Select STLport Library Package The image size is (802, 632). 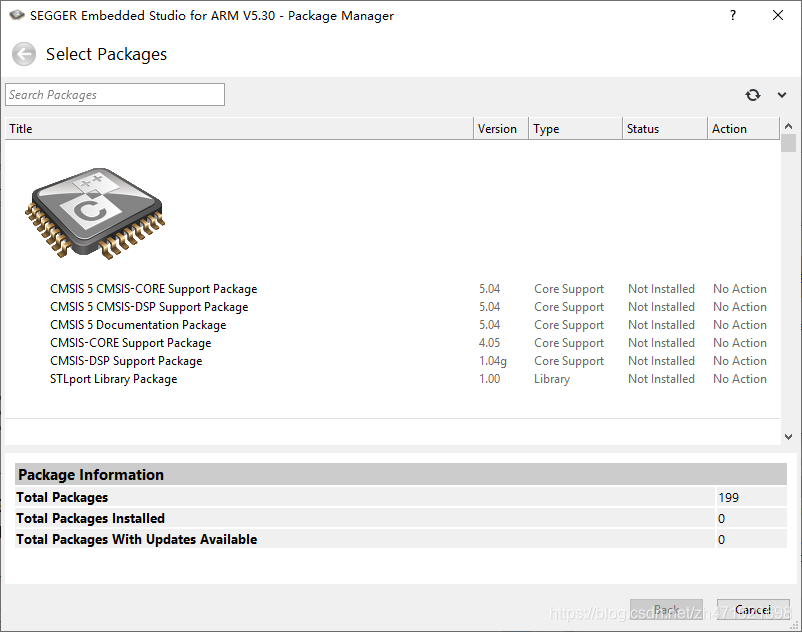click(x=114, y=379)
